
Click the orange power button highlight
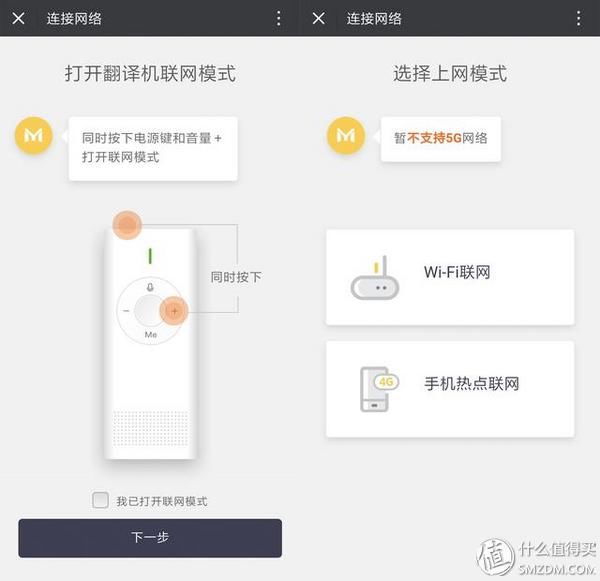[127, 225]
